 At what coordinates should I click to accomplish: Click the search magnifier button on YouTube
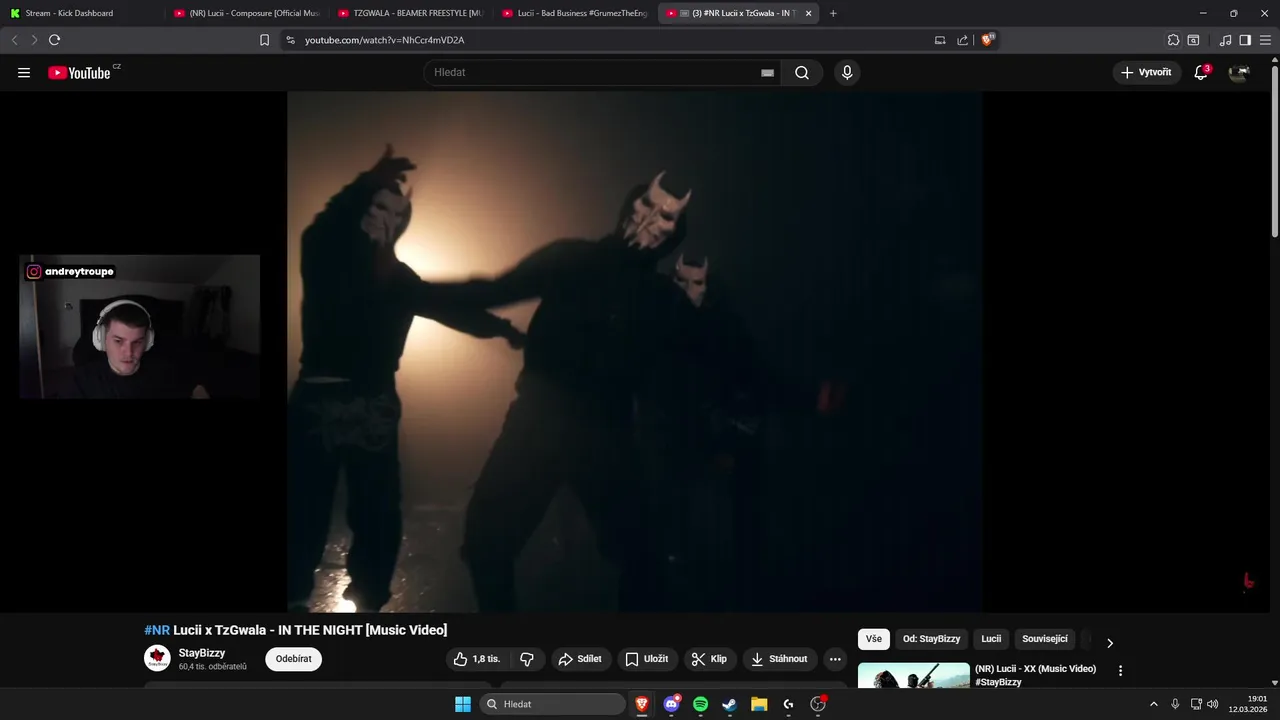coord(802,73)
